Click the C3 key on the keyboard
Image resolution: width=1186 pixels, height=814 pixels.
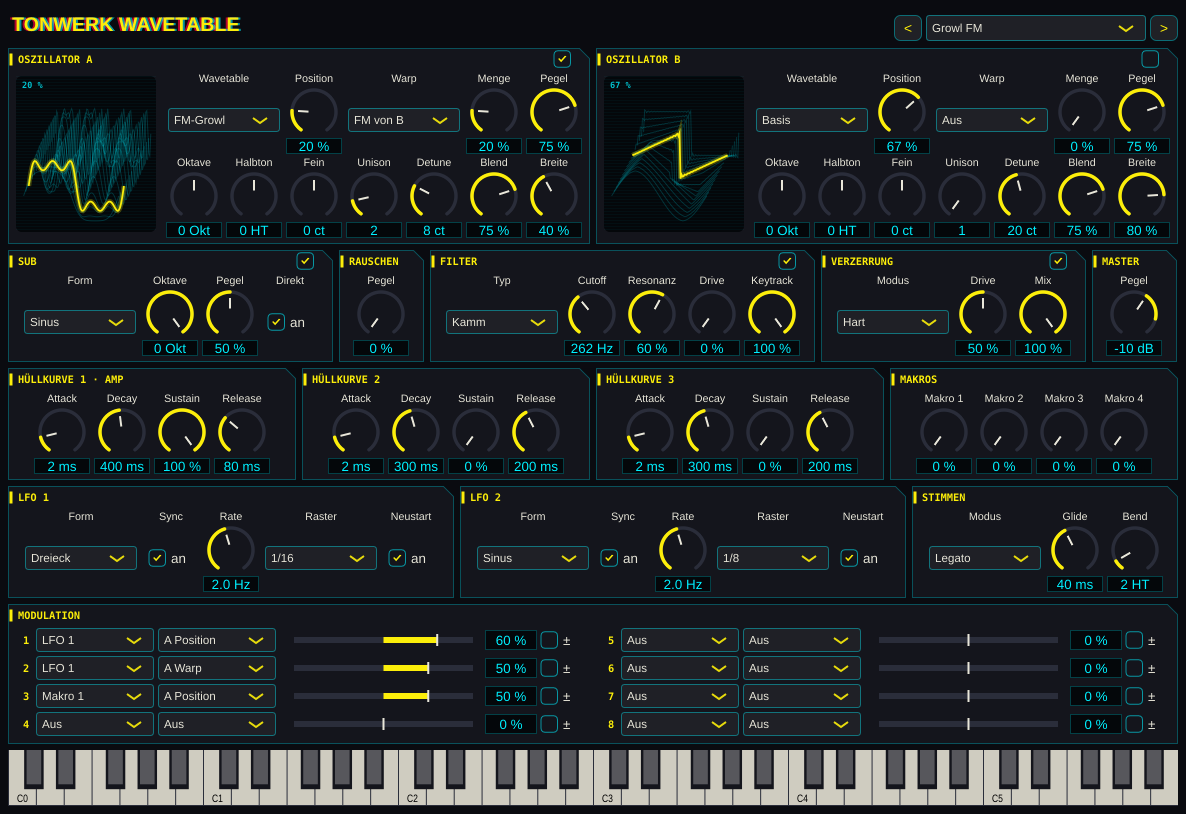pos(607,797)
